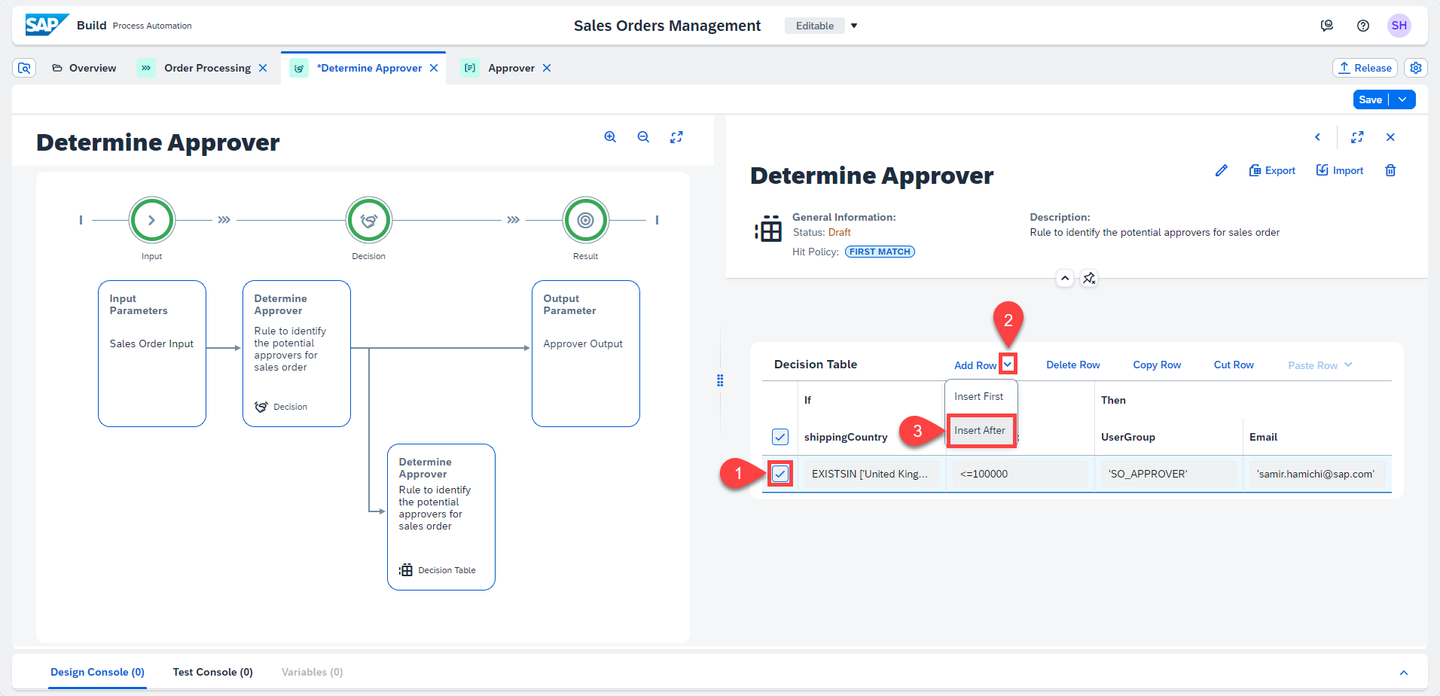Open the help question mark icon
The image size is (1440, 696).
1363,26
